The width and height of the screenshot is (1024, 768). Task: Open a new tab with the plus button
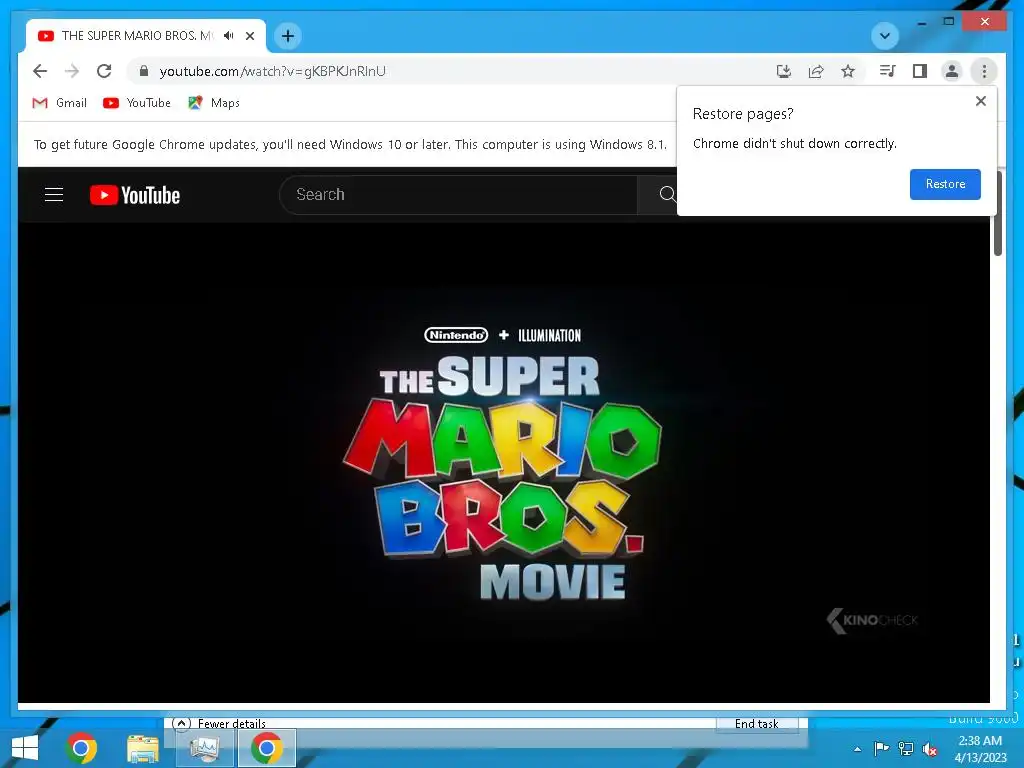[288, 36]
